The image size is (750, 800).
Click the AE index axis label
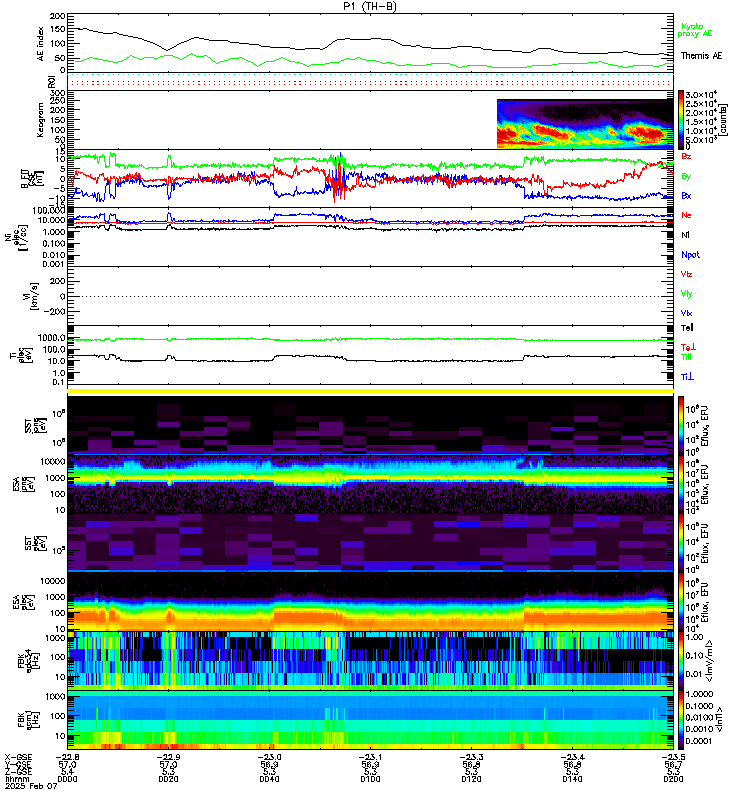(41, 44)
